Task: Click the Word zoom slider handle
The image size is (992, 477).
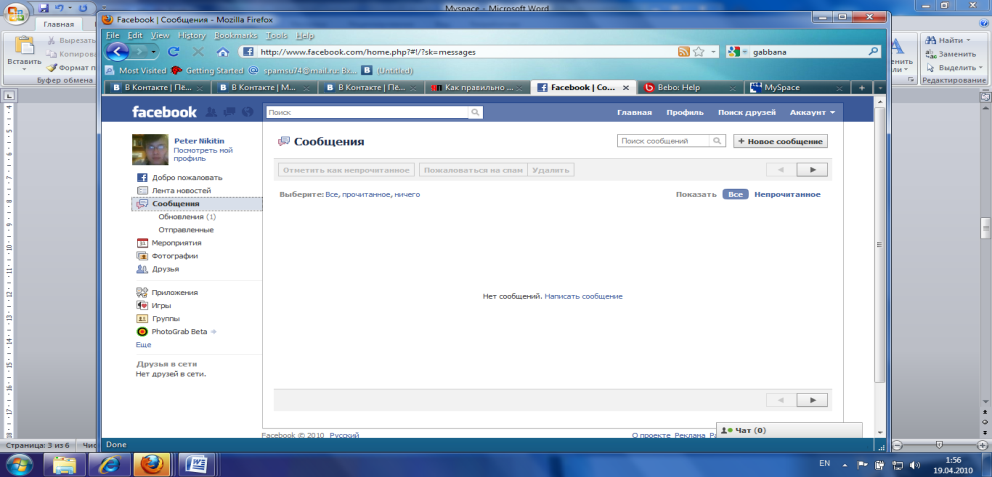Action: tap(940, 445)
